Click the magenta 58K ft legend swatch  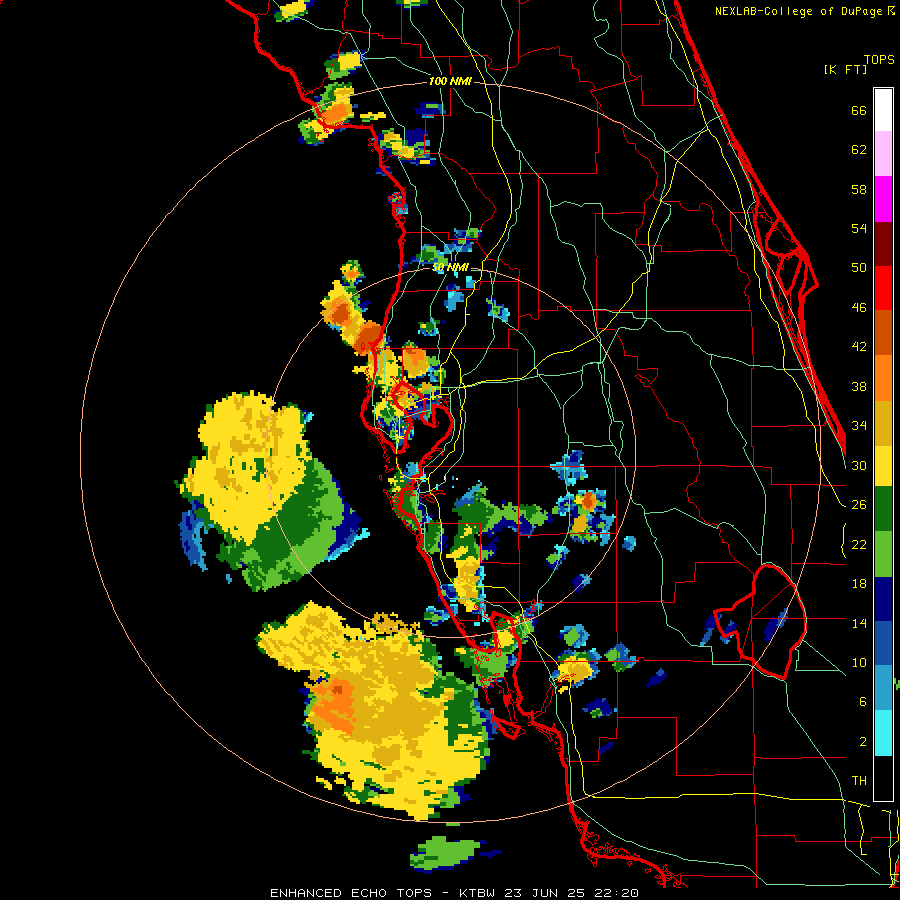[883, 199]
